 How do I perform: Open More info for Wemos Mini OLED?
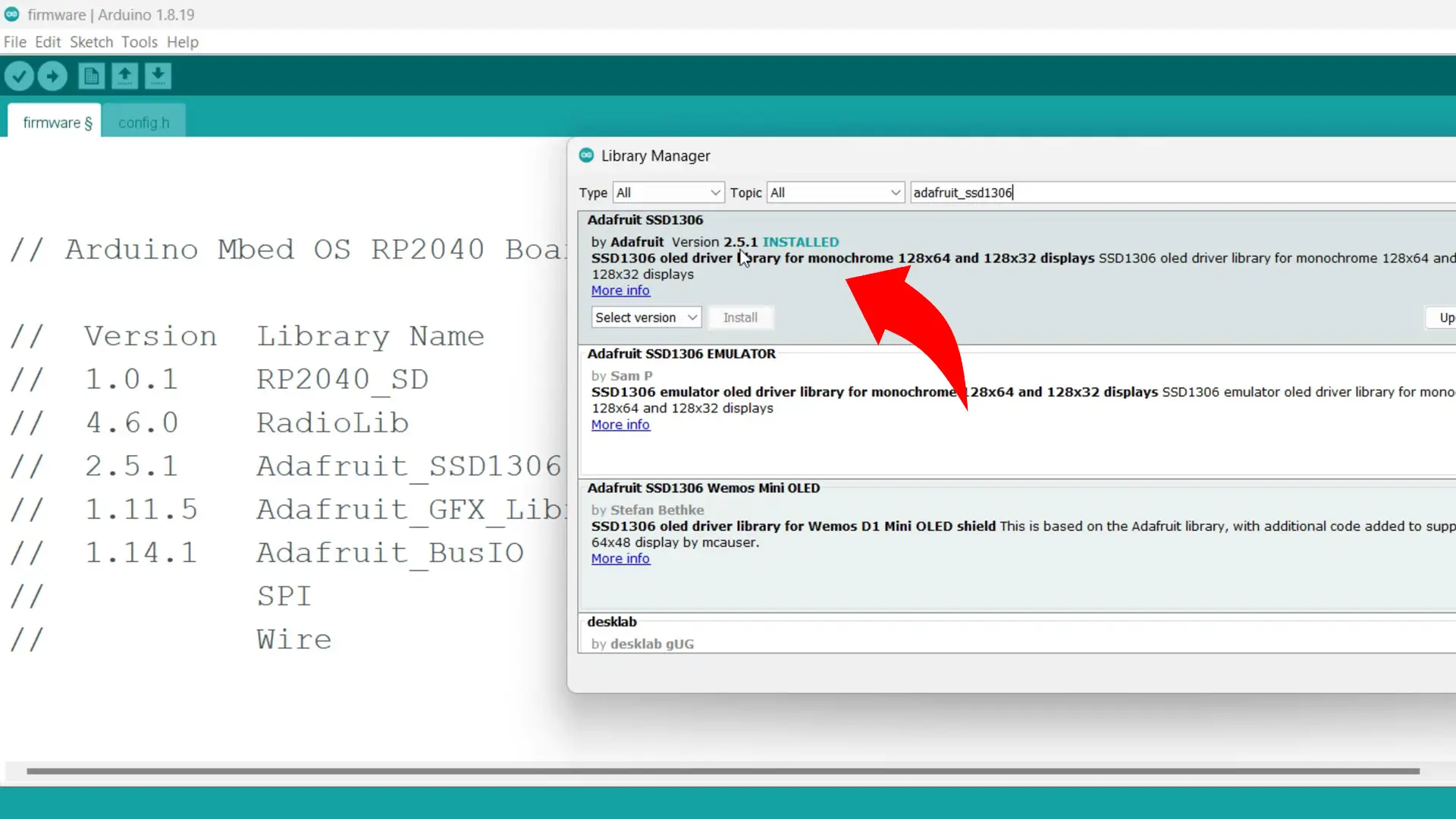click(x=620, y=558)
